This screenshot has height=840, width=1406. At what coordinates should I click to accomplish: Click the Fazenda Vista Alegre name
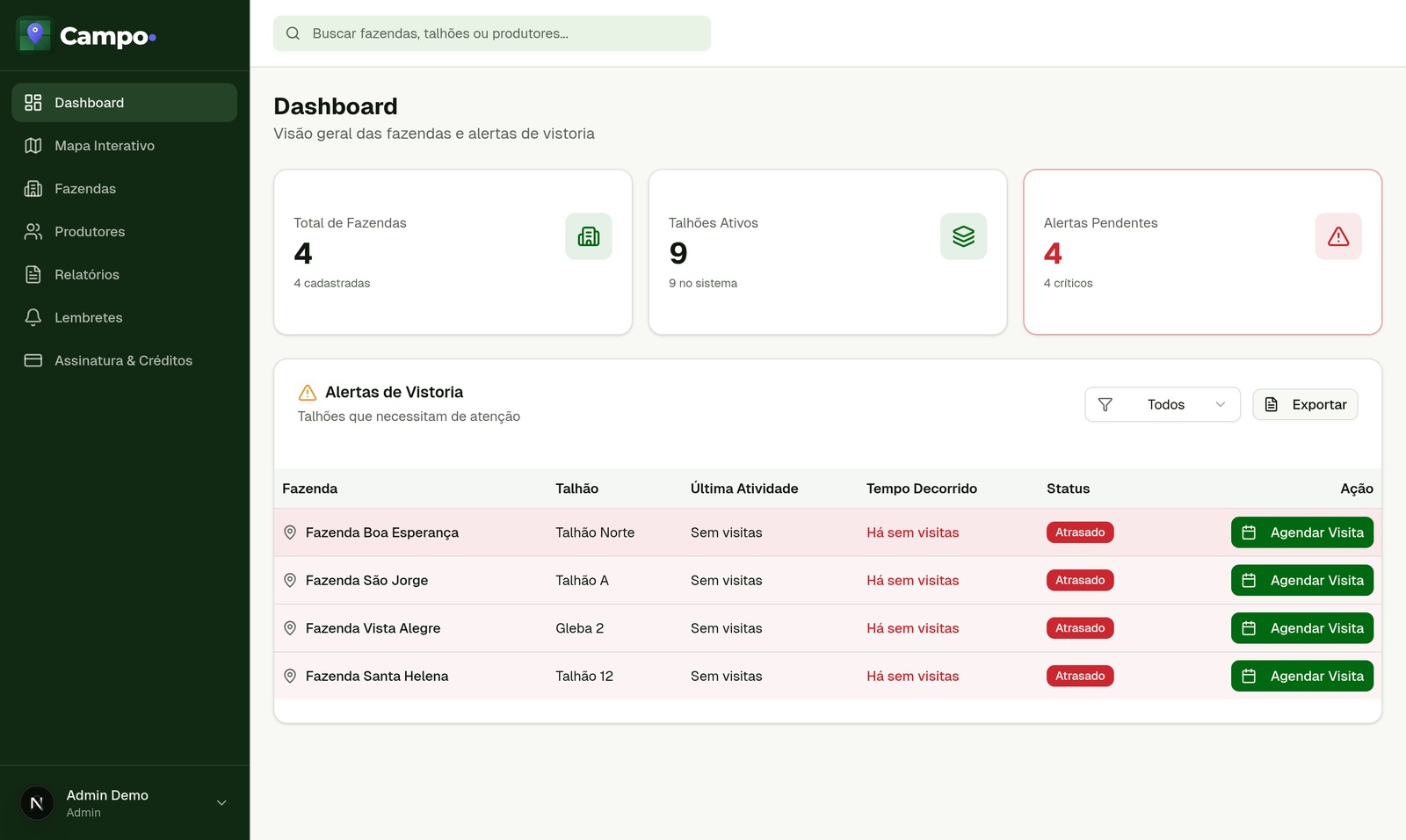[x=373, y=628]
